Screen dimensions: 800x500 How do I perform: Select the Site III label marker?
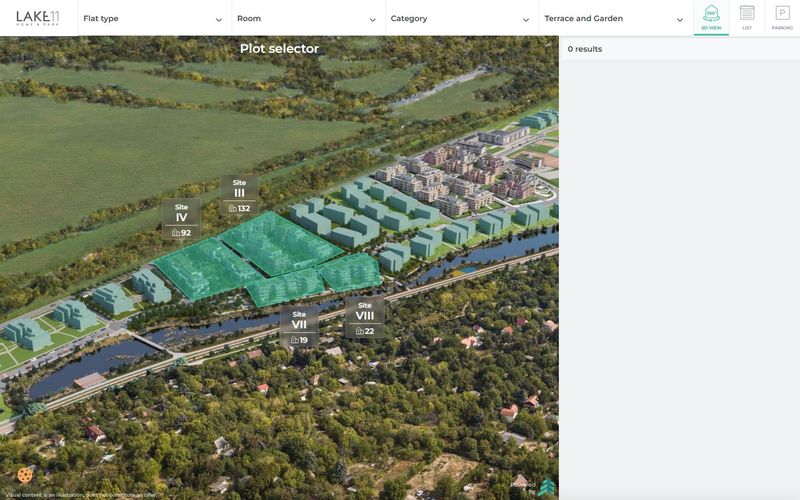(x=239, y=195)
